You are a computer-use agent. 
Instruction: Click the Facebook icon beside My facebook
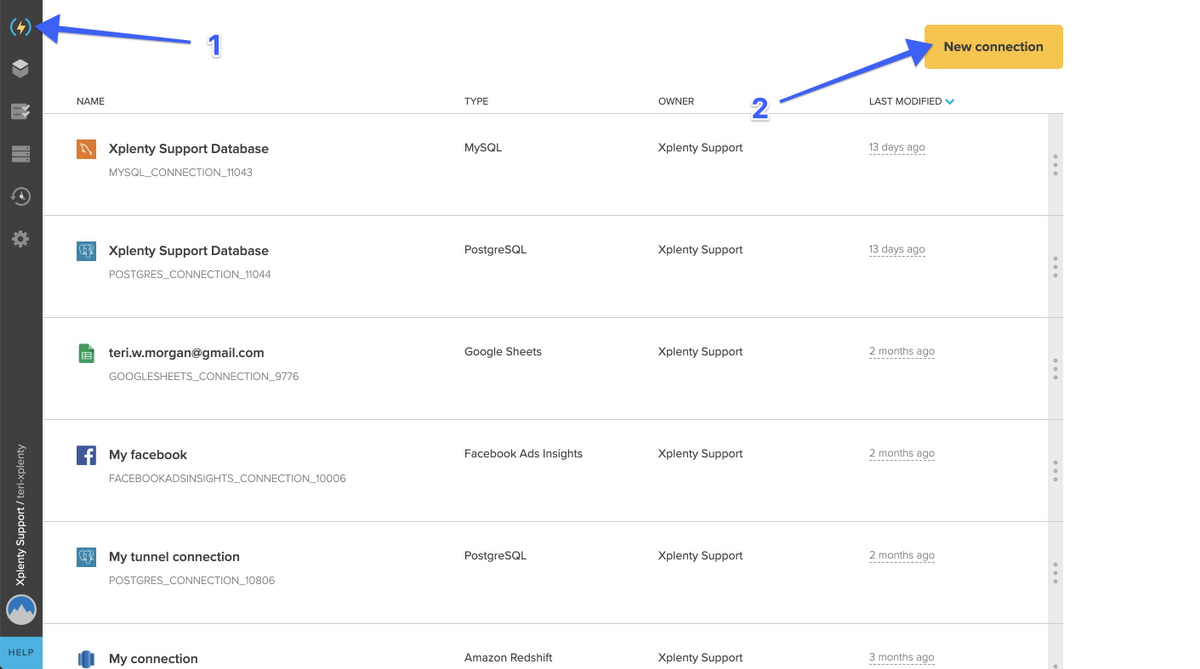(x=86, y=455)
